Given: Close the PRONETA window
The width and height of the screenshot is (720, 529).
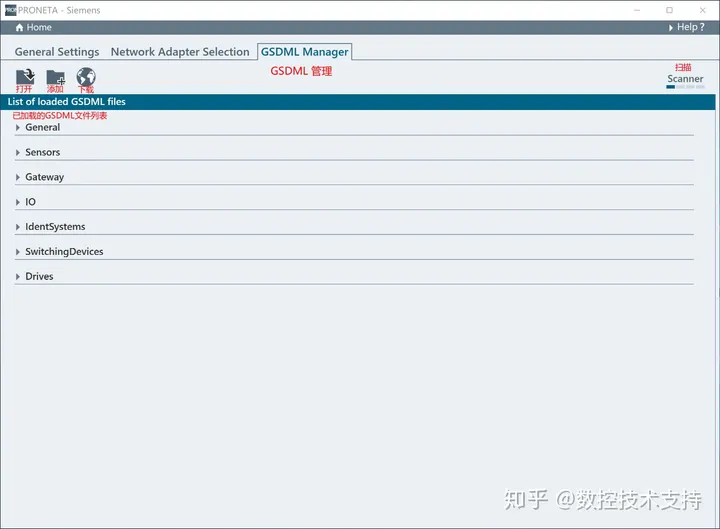Looking at the screenshot, I should (x=703, y=10).
